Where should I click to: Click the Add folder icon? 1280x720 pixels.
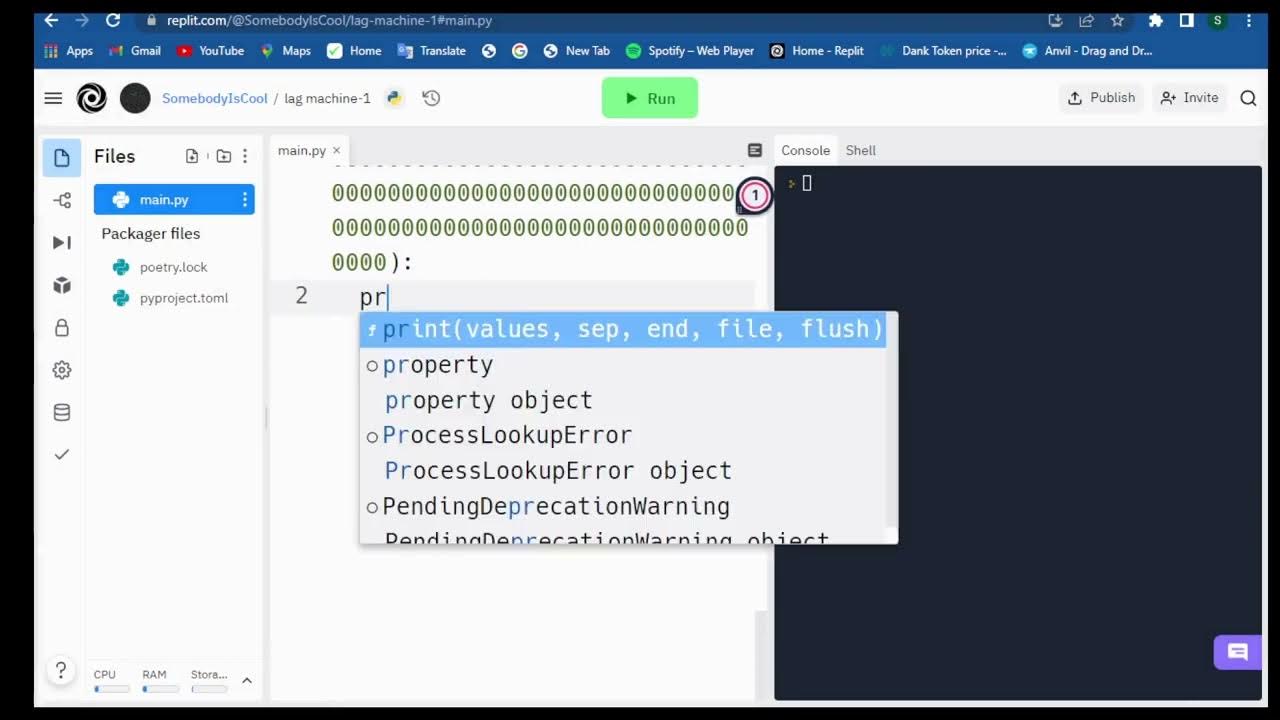coord(223,156)
